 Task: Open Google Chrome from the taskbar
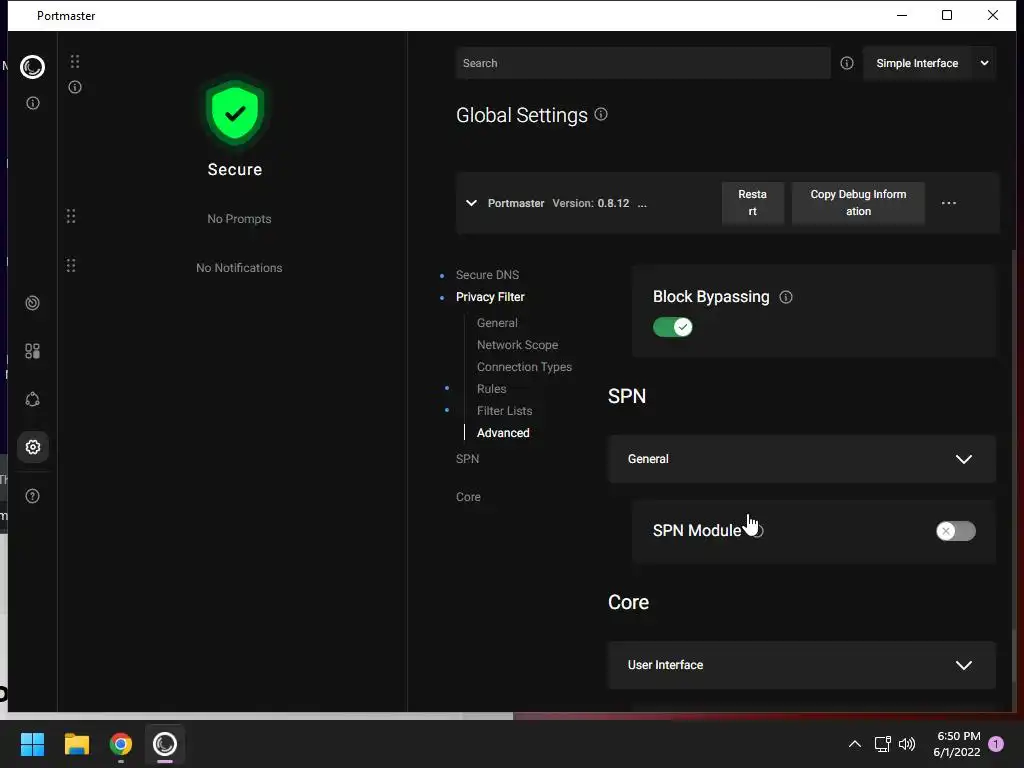pos(121,744)
